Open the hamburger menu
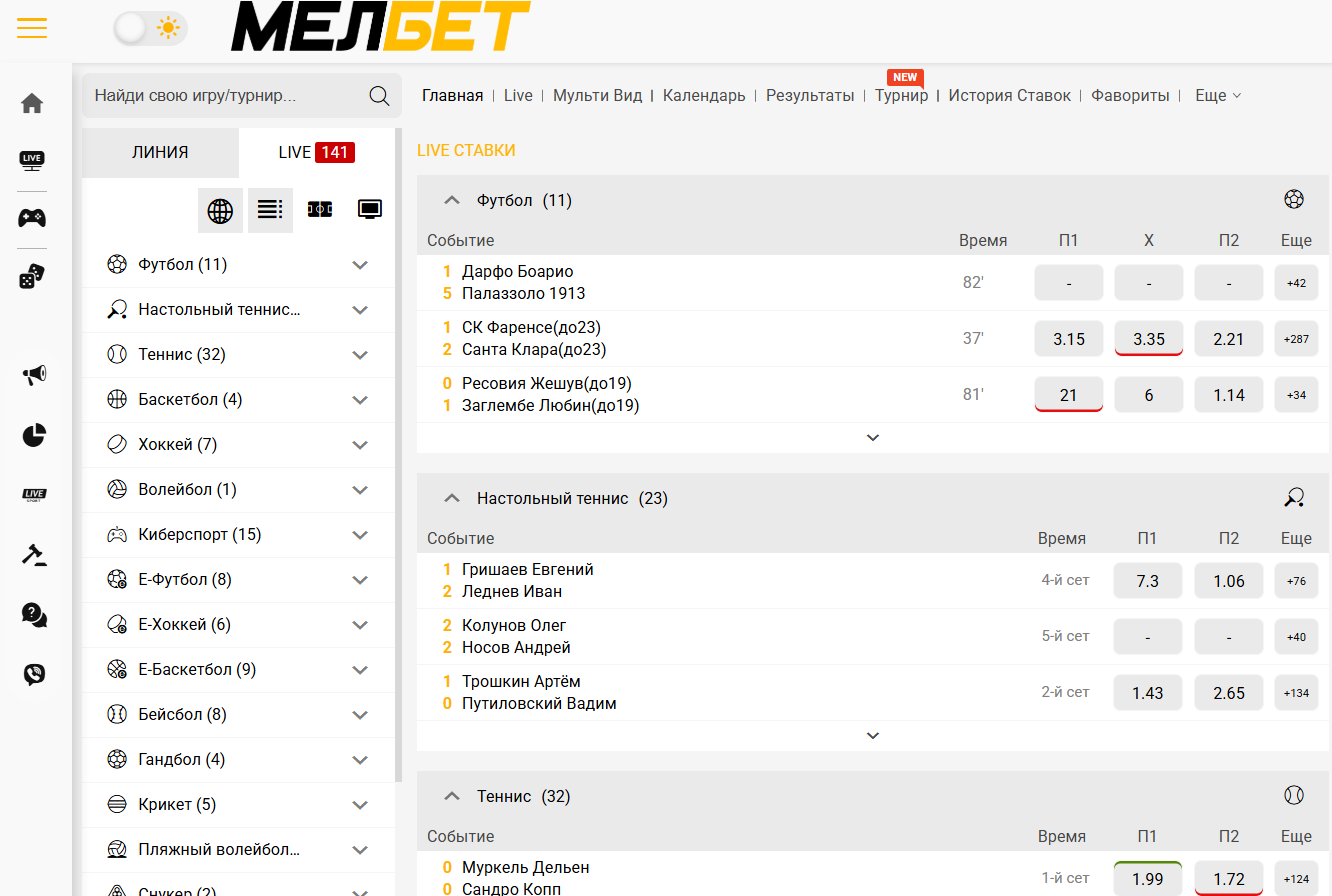The width and height of the screenshot is (1332, 896). pyautogui.click(x=32, y=28)
